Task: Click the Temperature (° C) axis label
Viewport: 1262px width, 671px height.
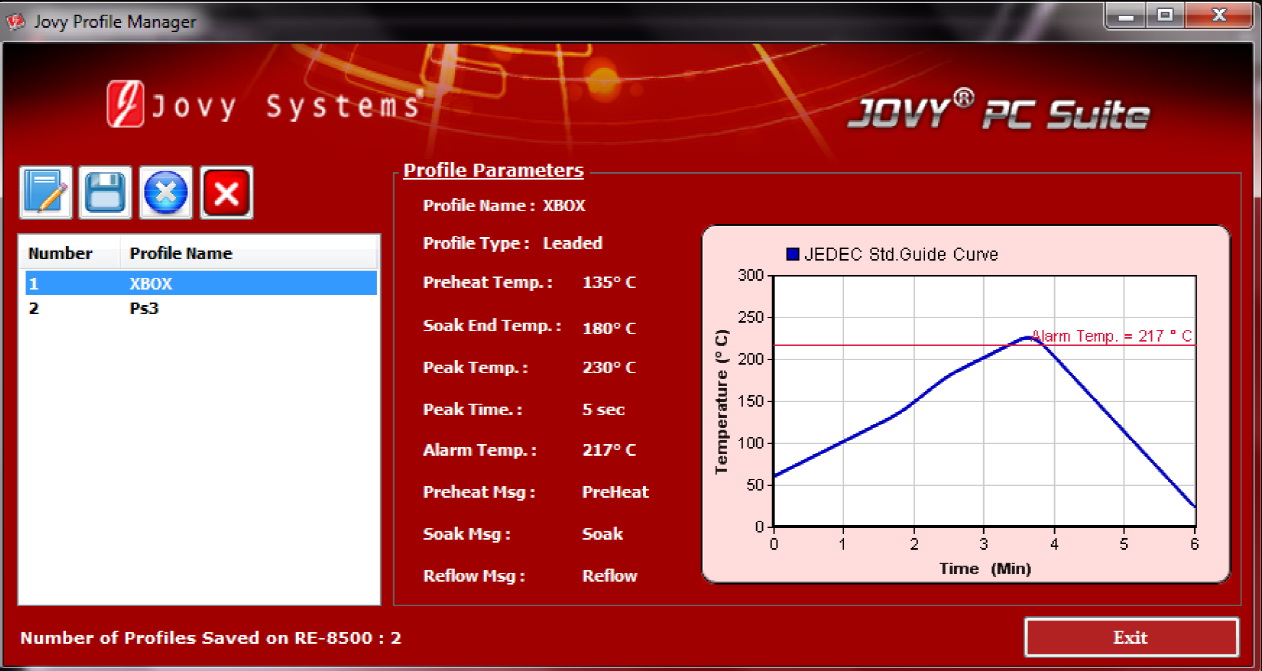Action: [x=723, y=401]
